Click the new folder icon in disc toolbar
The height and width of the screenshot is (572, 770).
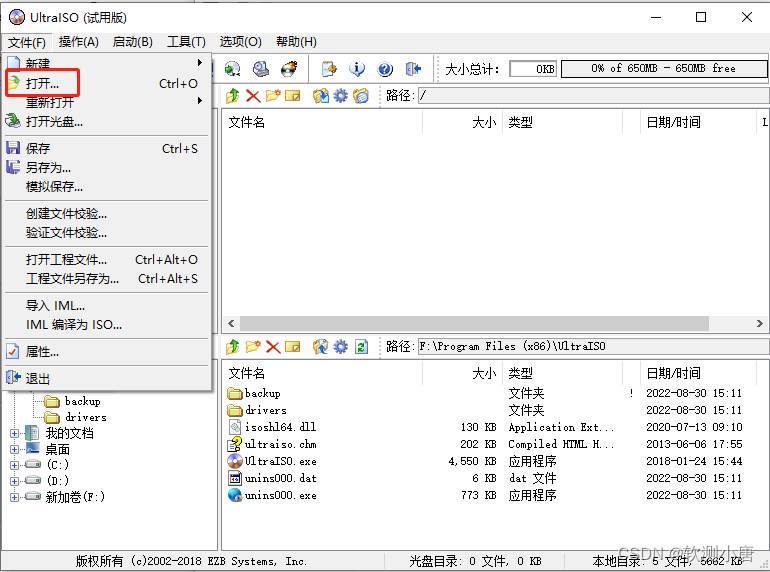(273, 96)
